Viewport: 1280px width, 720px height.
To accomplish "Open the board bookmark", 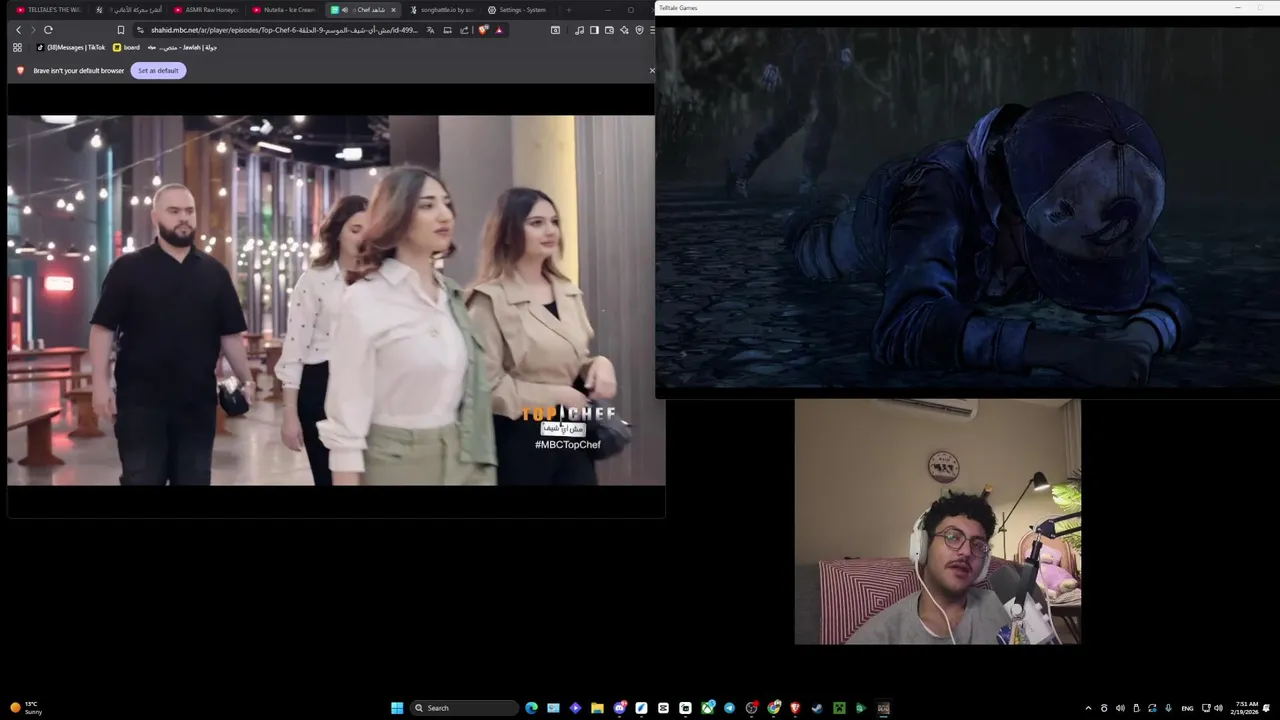I will point(126,47).
